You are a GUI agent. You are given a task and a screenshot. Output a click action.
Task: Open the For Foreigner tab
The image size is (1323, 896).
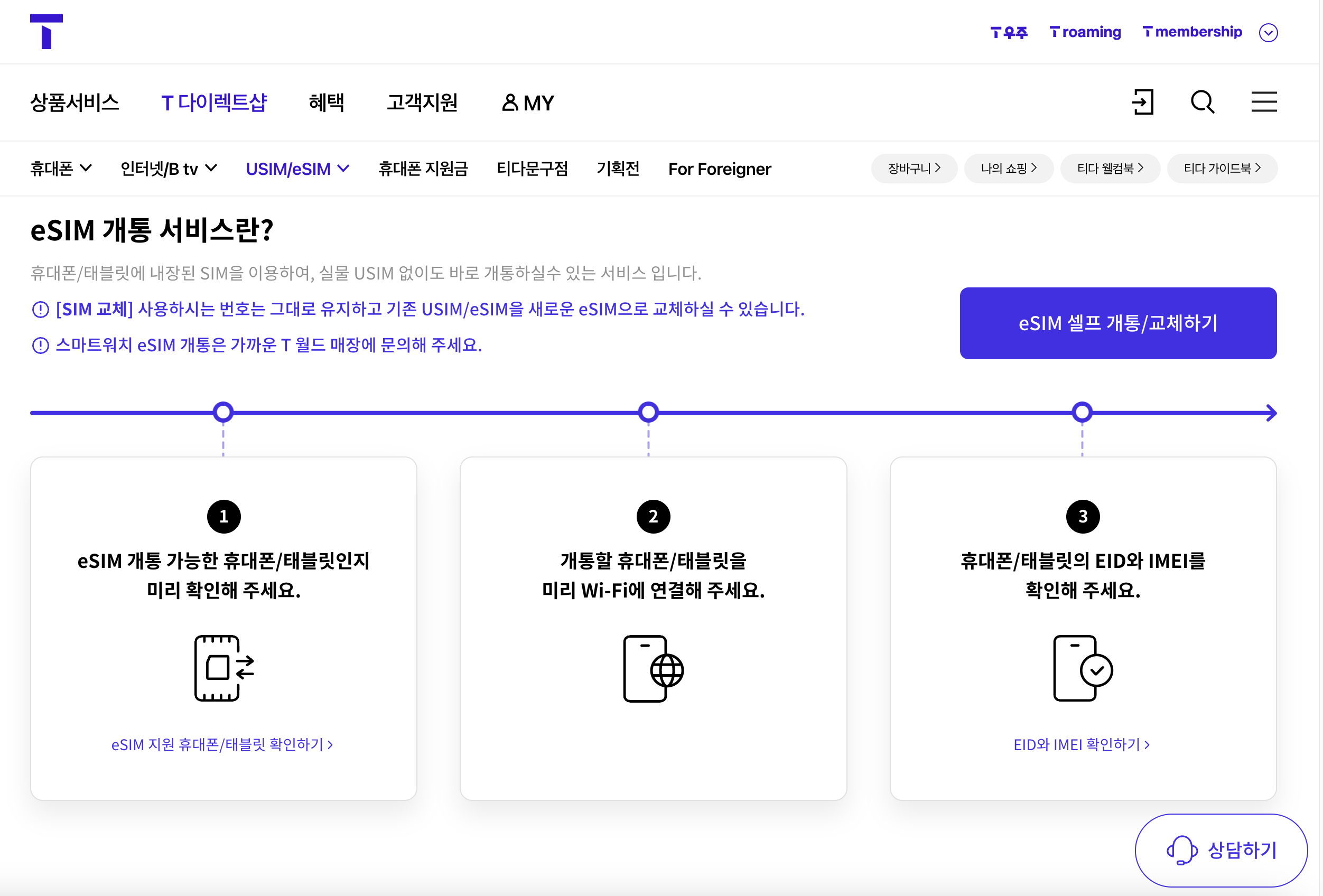point(720,169)
